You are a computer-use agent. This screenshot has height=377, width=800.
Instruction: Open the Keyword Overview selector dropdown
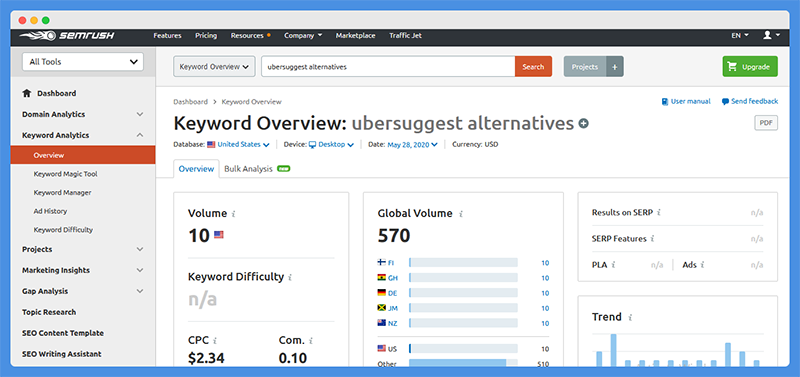pos(214,67)
